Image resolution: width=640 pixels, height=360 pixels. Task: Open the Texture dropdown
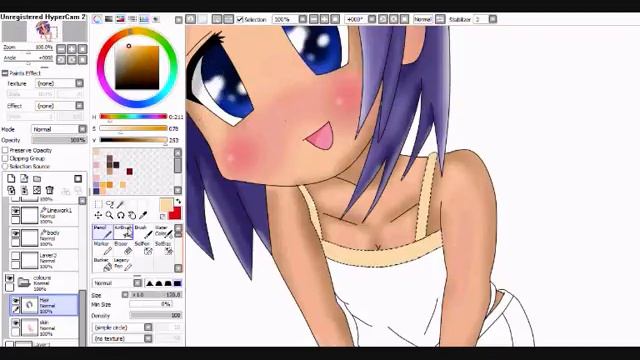[x=79, y=83]
